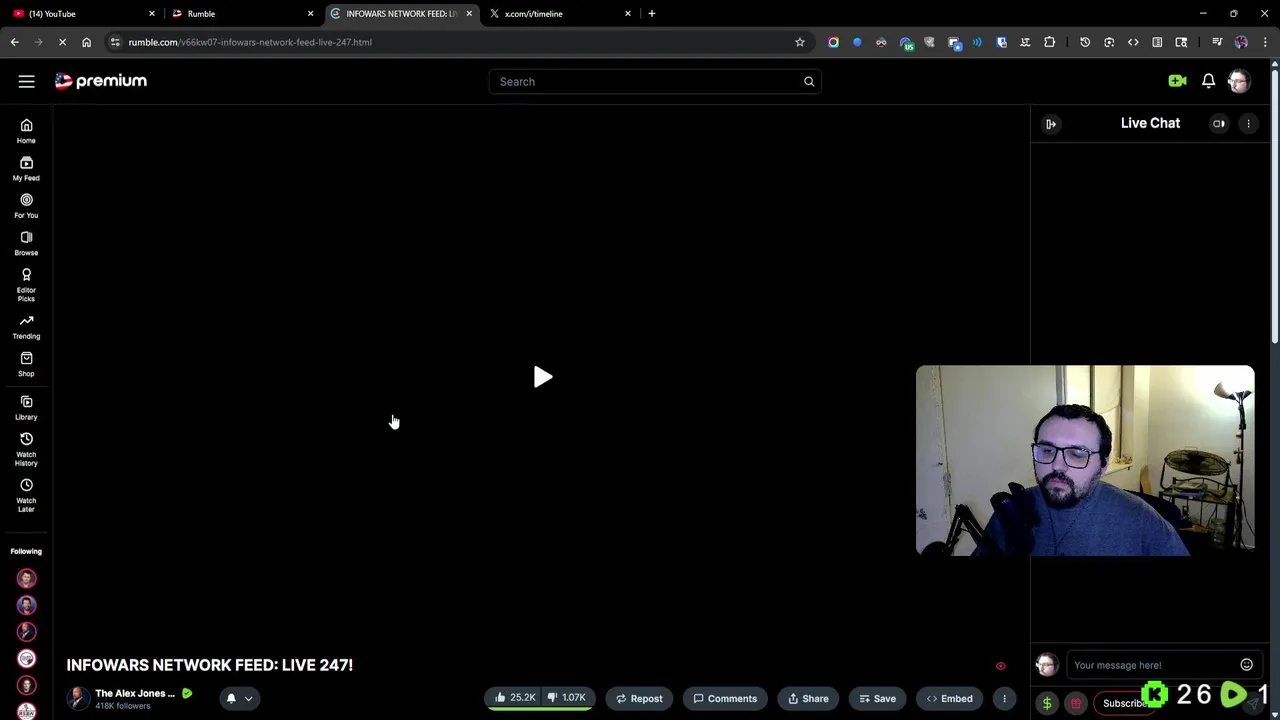Open more options beside Embed

(x=1004, y=698)
